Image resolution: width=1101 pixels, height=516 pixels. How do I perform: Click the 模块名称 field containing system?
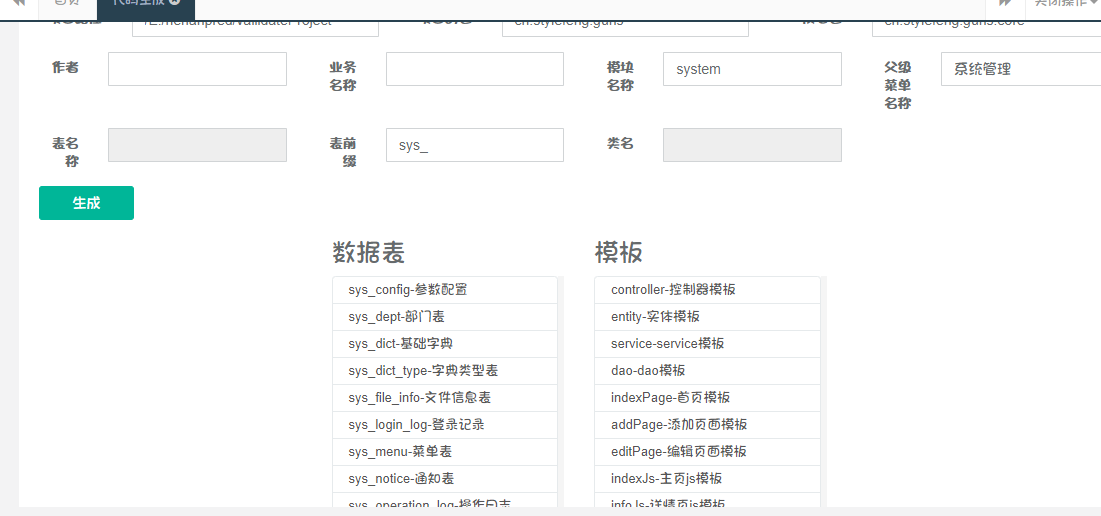752,69
